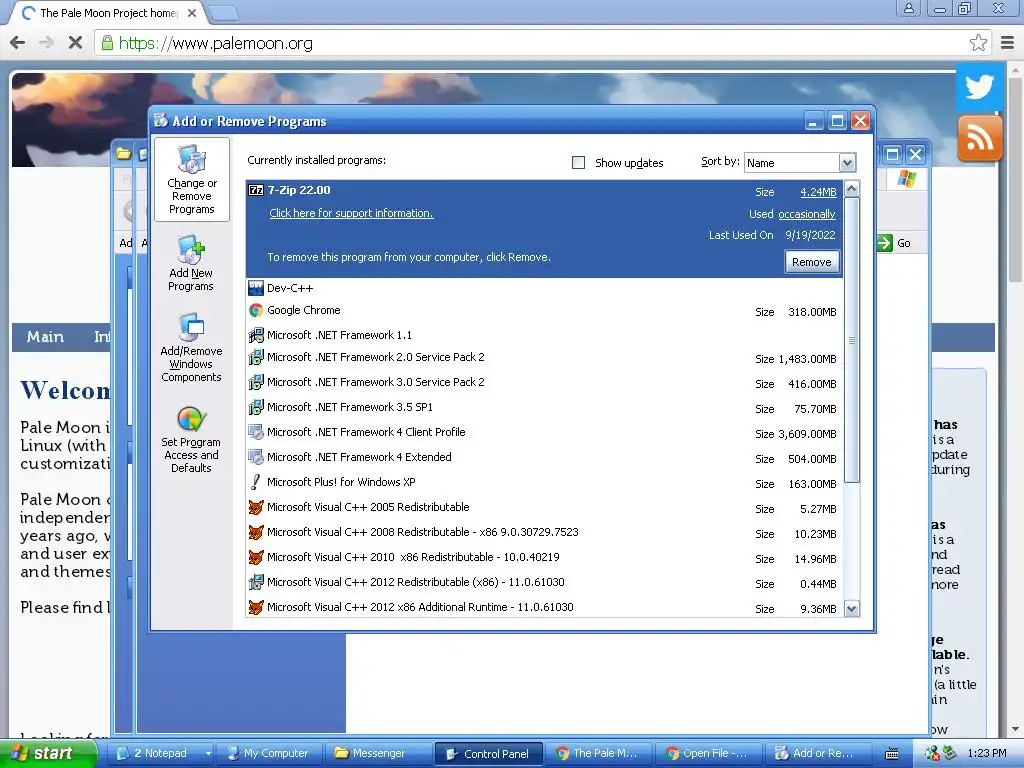Click the program list scrollbar up arrow
1024x768 pixels.
[x=852, y=189]
